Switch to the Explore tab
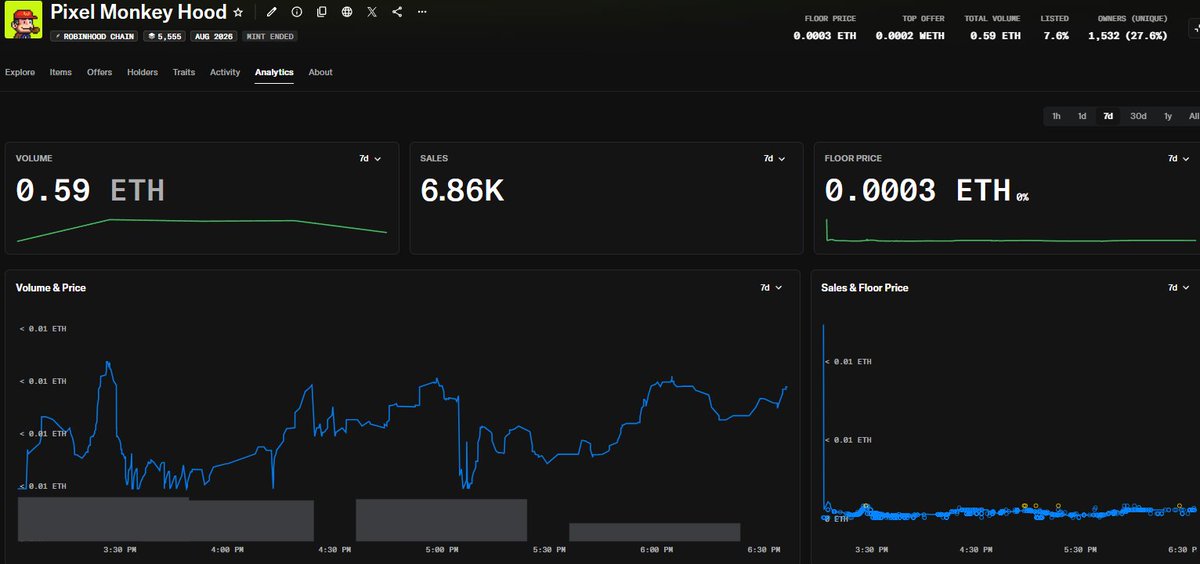The image size is (1200, 564). coord(20,72)
